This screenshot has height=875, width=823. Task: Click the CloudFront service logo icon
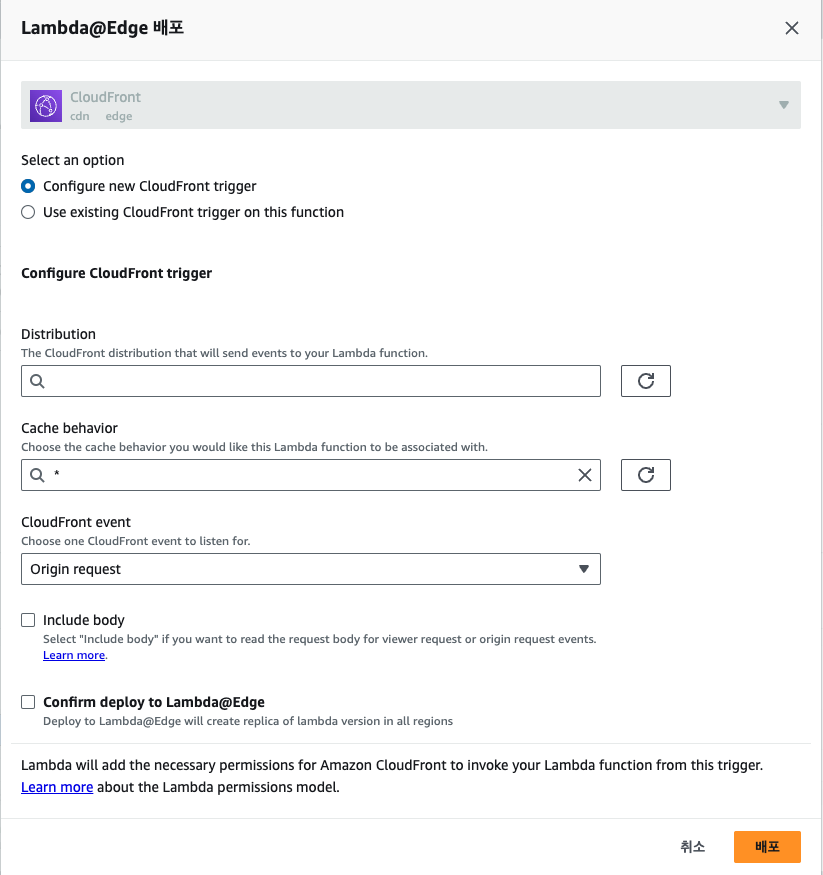click(x=46, y=105)
